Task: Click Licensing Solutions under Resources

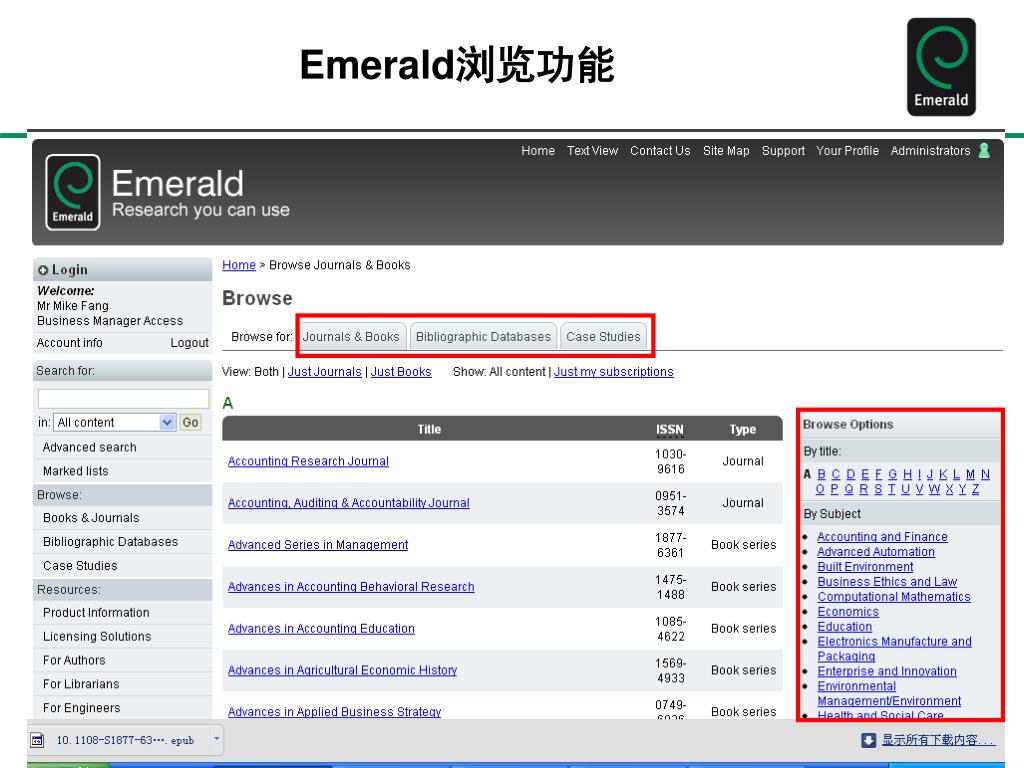Action: (97, 636)
